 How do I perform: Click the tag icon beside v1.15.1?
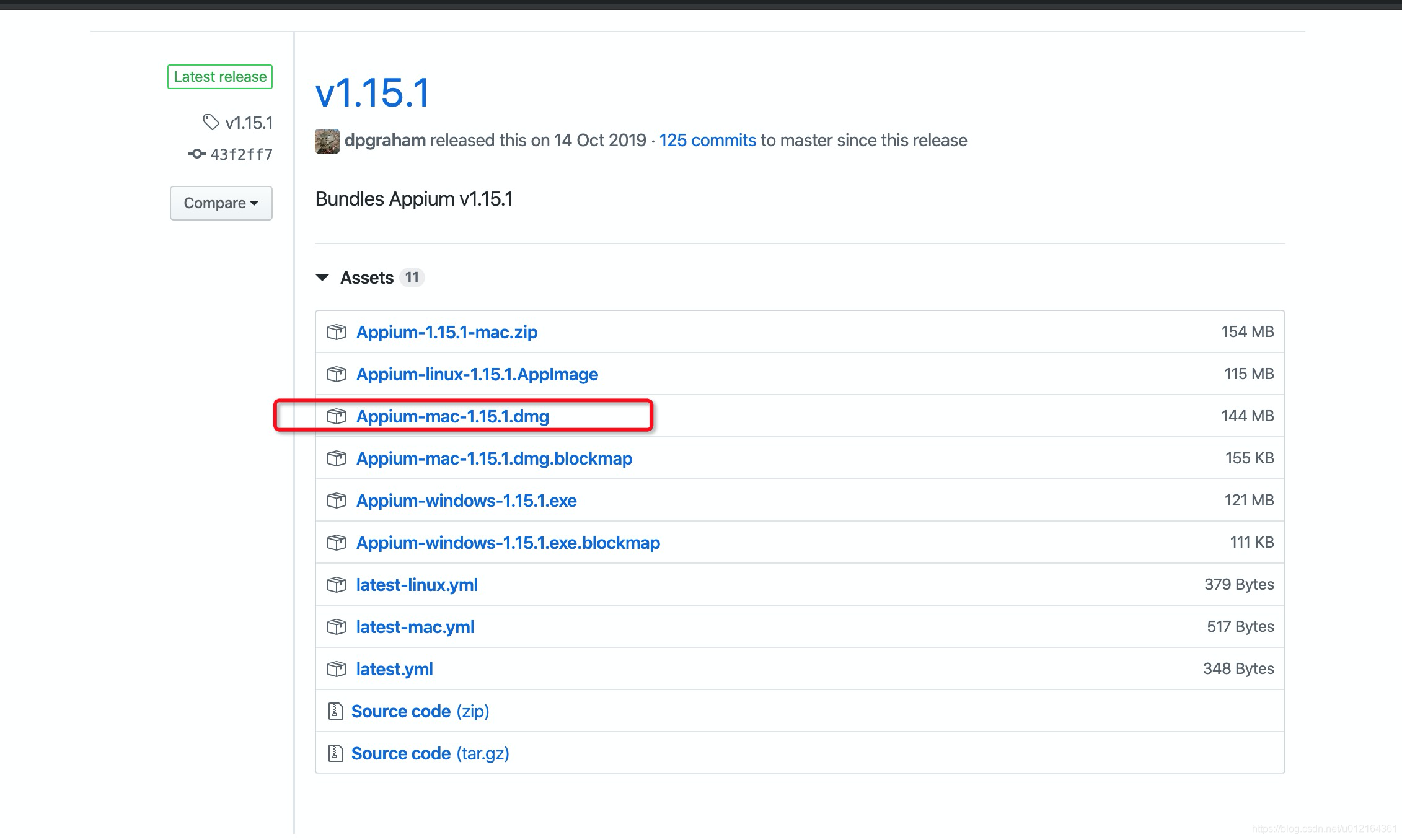[211, 122]
